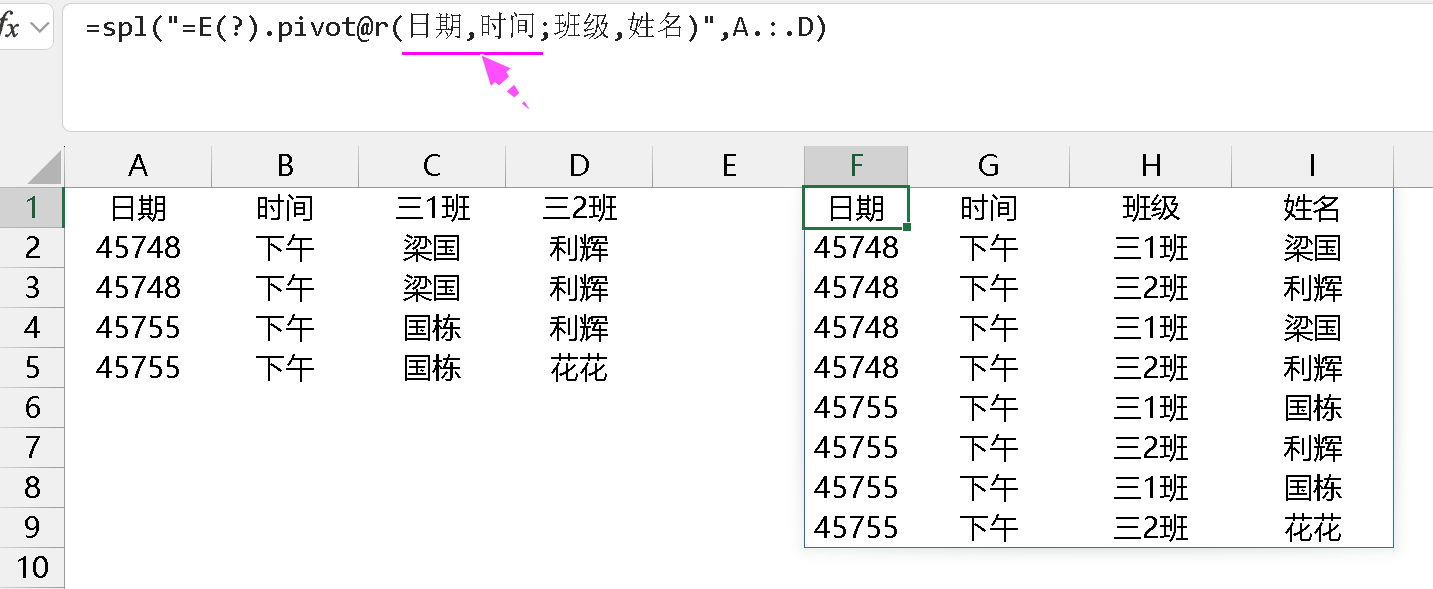Select row header 5
This screenshot has width=1433, height=589.
click(30, 368)
